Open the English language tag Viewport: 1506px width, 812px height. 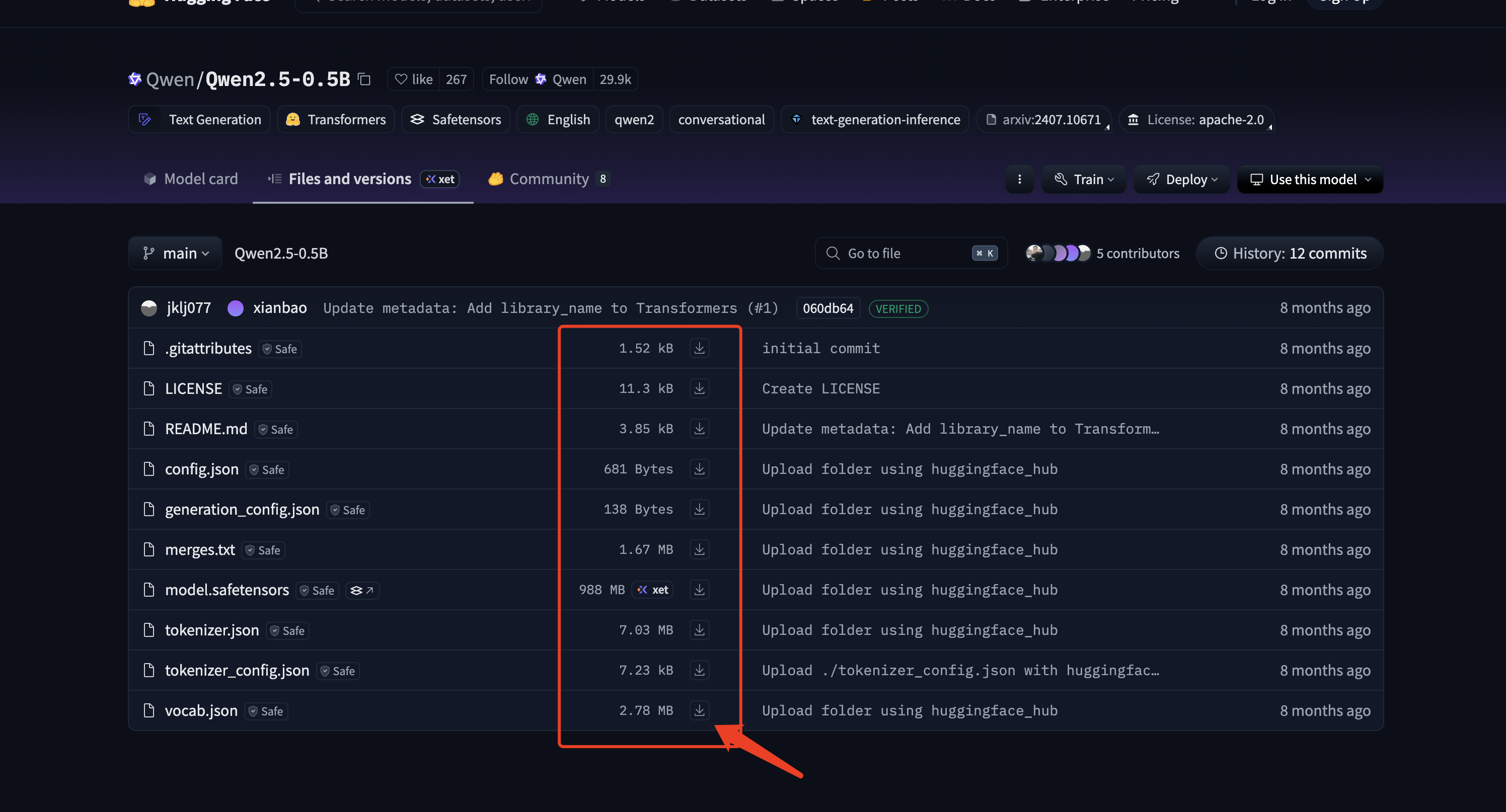coord(558,120)
